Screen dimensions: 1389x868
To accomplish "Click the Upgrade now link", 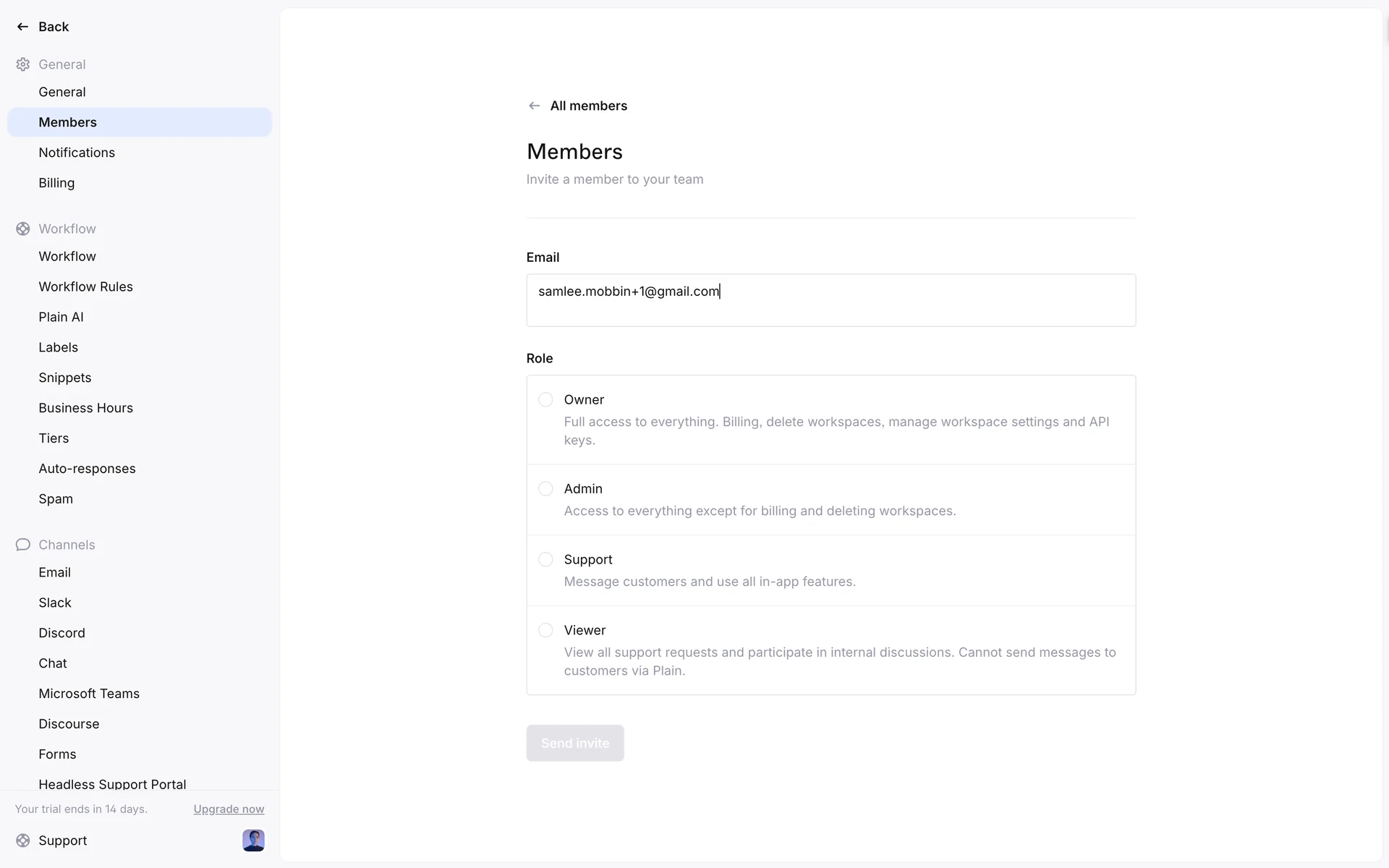I will point(229,809).
